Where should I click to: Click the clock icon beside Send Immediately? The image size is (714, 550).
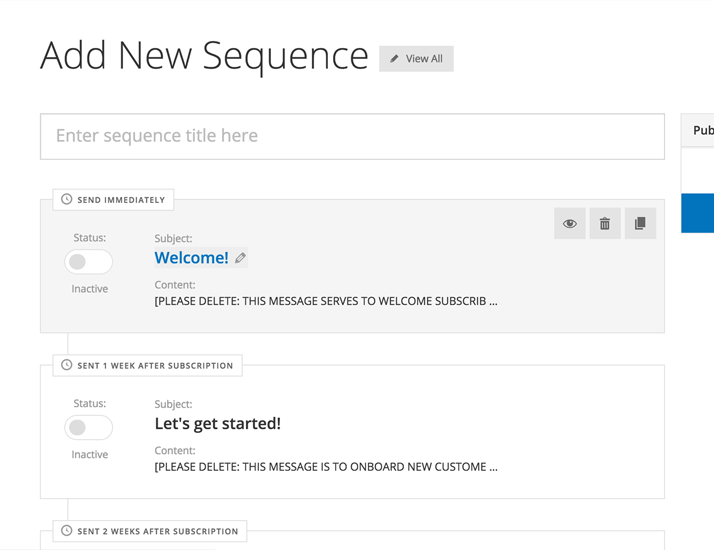click(66, 199)
